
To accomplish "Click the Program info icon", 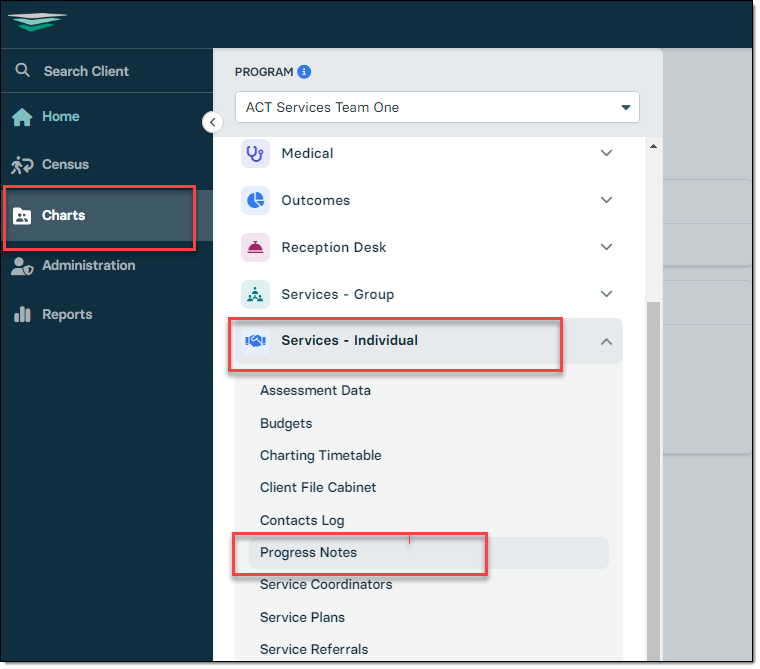I will pyautogui.click(x=305, y=72).
